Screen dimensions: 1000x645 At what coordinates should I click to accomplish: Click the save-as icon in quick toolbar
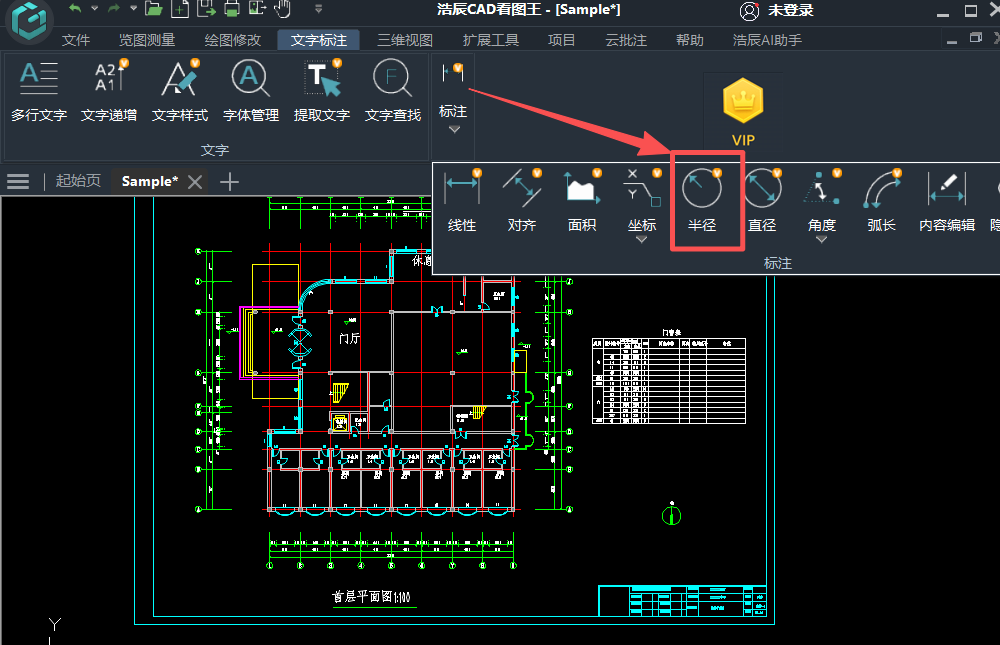[x=206, y=8]
